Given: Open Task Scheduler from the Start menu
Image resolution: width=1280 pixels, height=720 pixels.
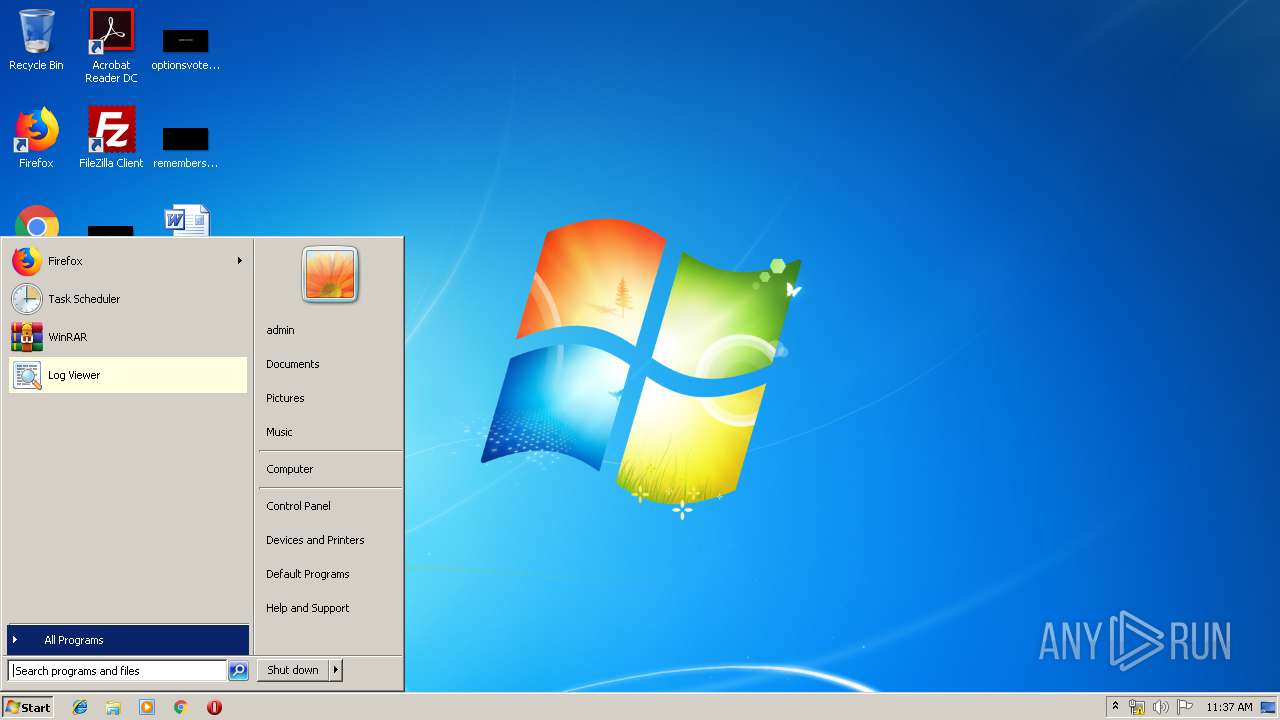Looking at the screenshot, I should [x=128, y=299].
